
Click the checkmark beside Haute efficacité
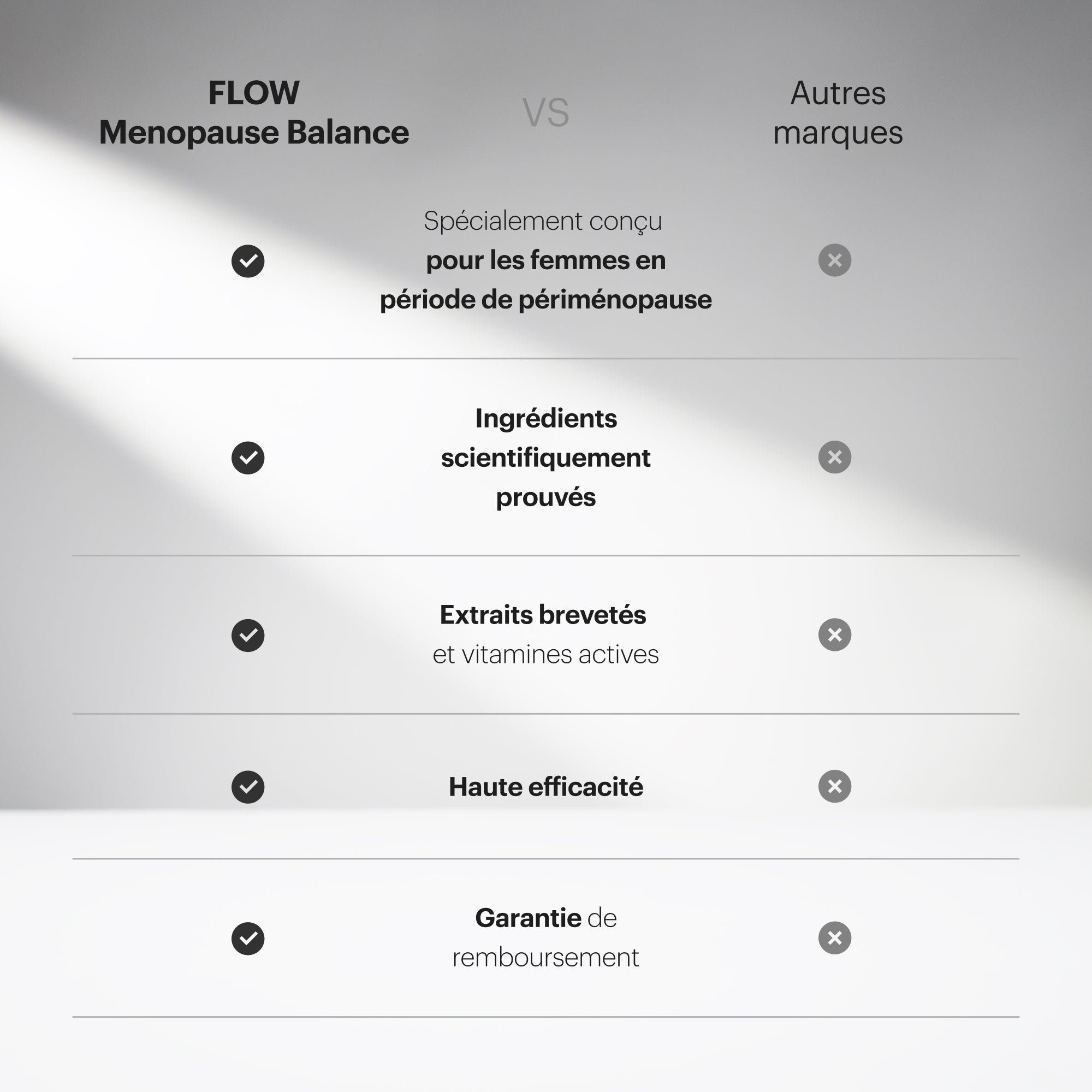(247, 787)
